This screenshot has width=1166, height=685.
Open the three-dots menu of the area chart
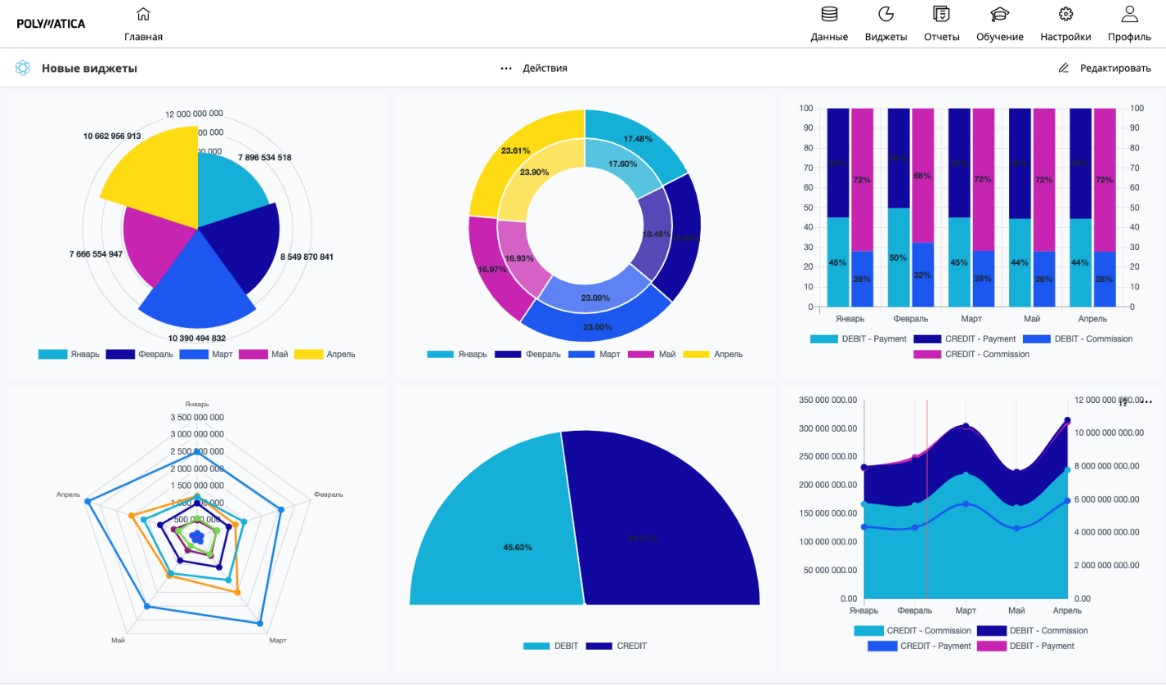click(1146, 401)
